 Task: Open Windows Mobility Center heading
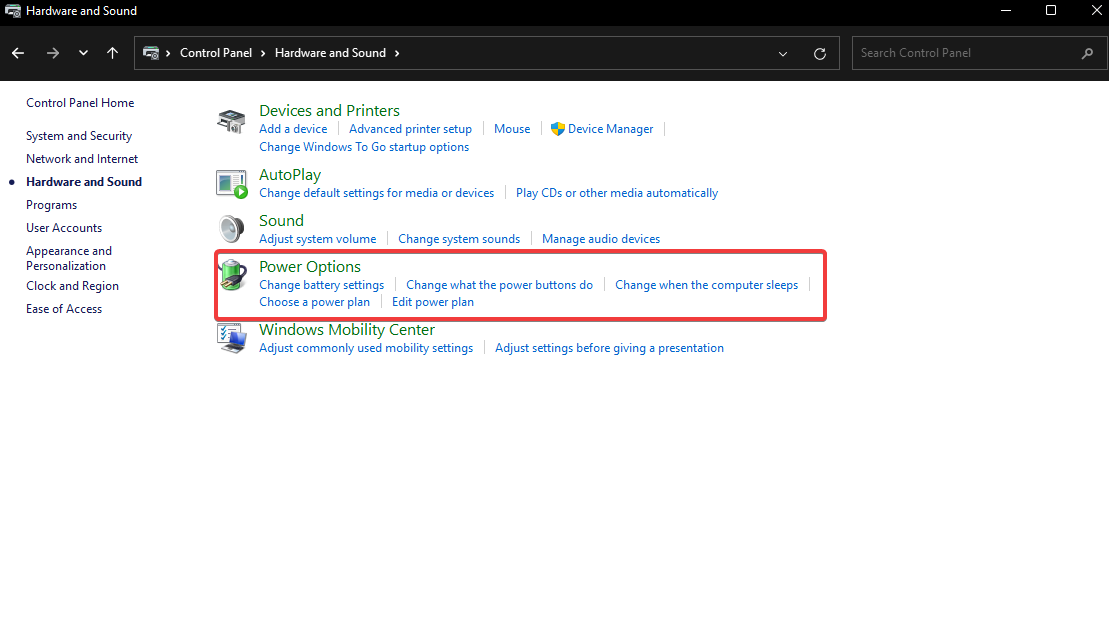coord(347,330)
